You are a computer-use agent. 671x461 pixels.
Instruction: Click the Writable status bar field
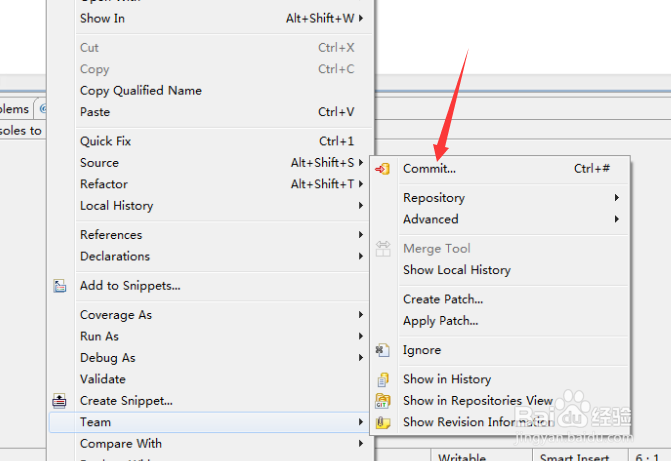click(x=482, y=456)
